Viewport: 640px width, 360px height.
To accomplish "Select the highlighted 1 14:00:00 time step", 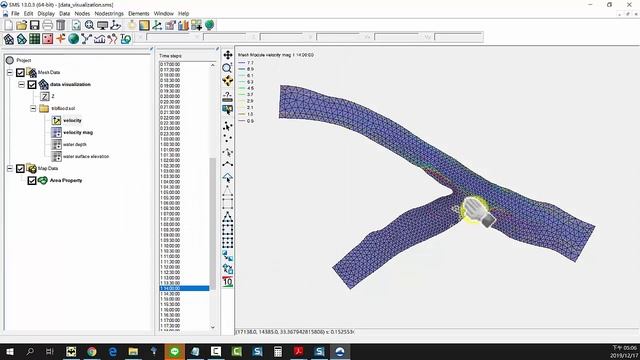I will tap(184, 289).
